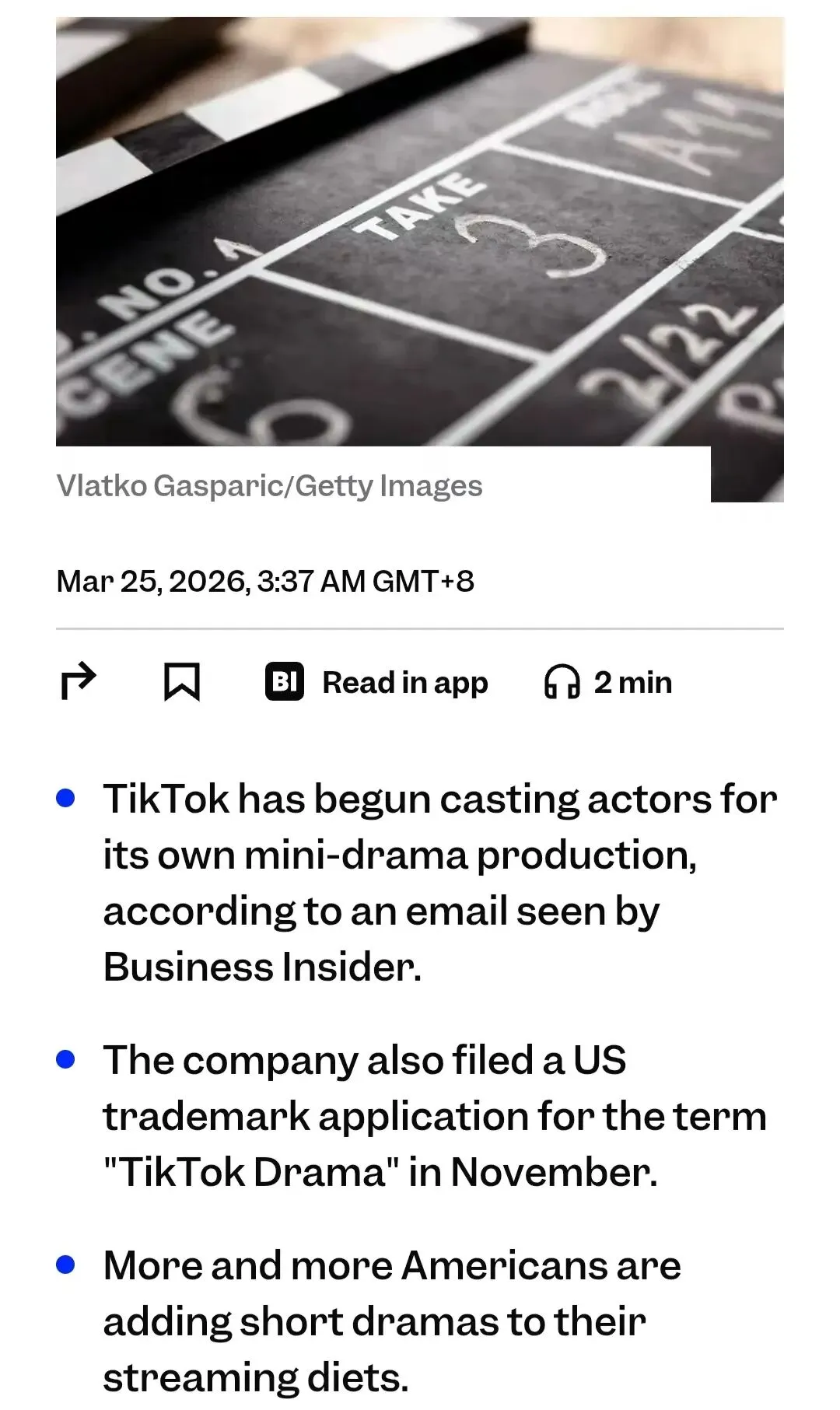Click the blue bullet beside trademark point
The image size is (840, 1410).
[x=66, y=1059]
